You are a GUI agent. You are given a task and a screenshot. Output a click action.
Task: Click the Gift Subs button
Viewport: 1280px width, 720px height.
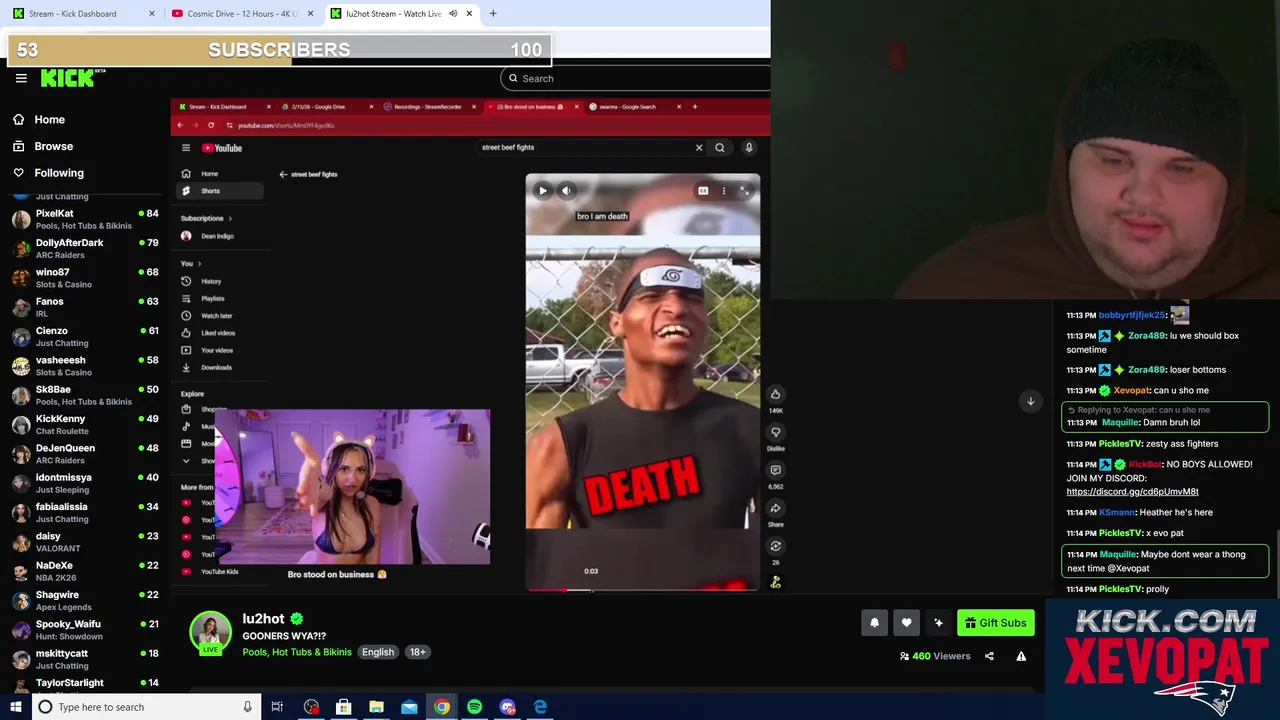point(995,623)
